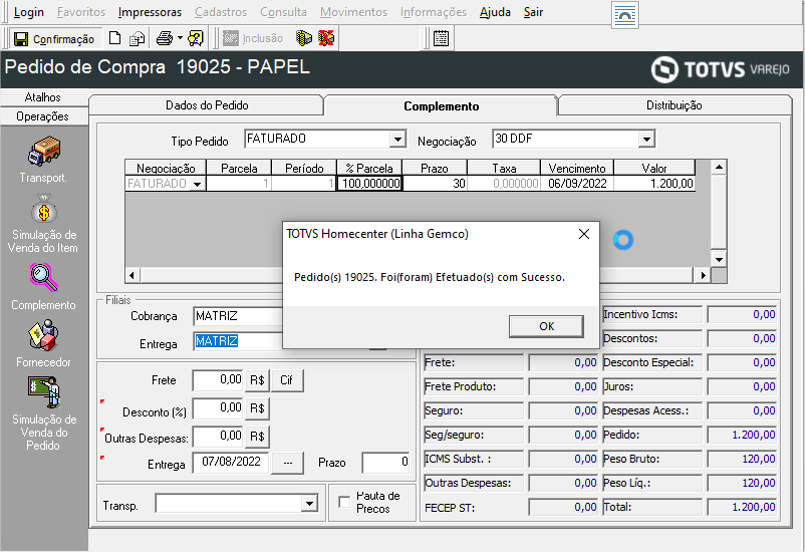Click the Outras Despesas input field
This screenshot has height=552, width=805.
point(218,436)
